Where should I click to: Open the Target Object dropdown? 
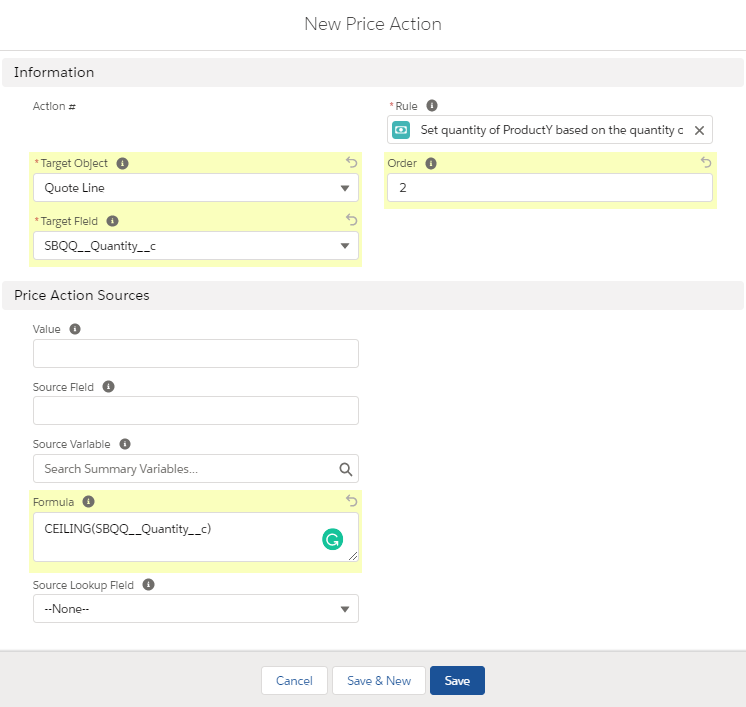(x=196, y=188)
